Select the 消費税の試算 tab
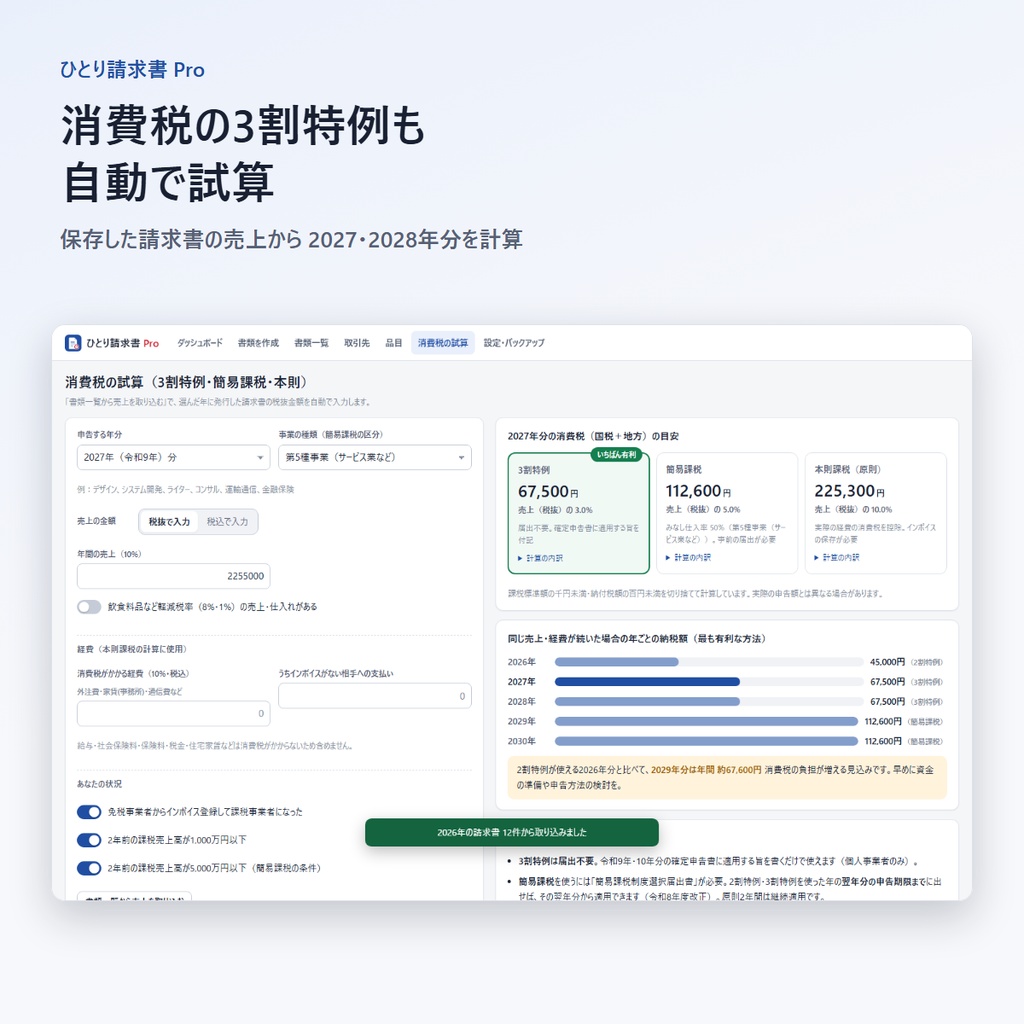 pos(443,343)
